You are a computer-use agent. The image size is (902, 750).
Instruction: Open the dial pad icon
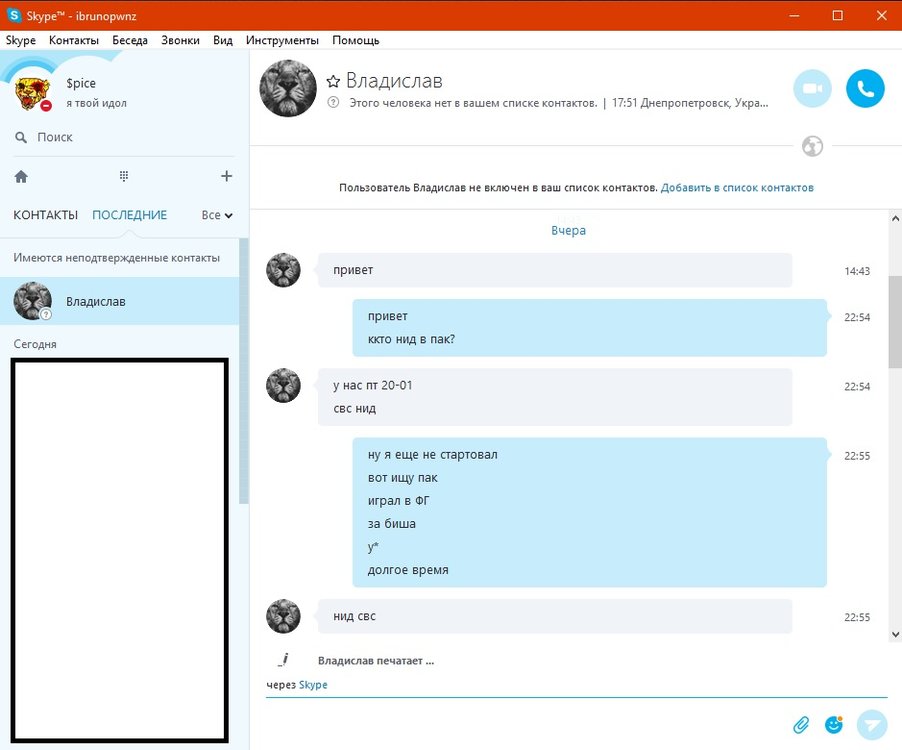coord(124,176)
